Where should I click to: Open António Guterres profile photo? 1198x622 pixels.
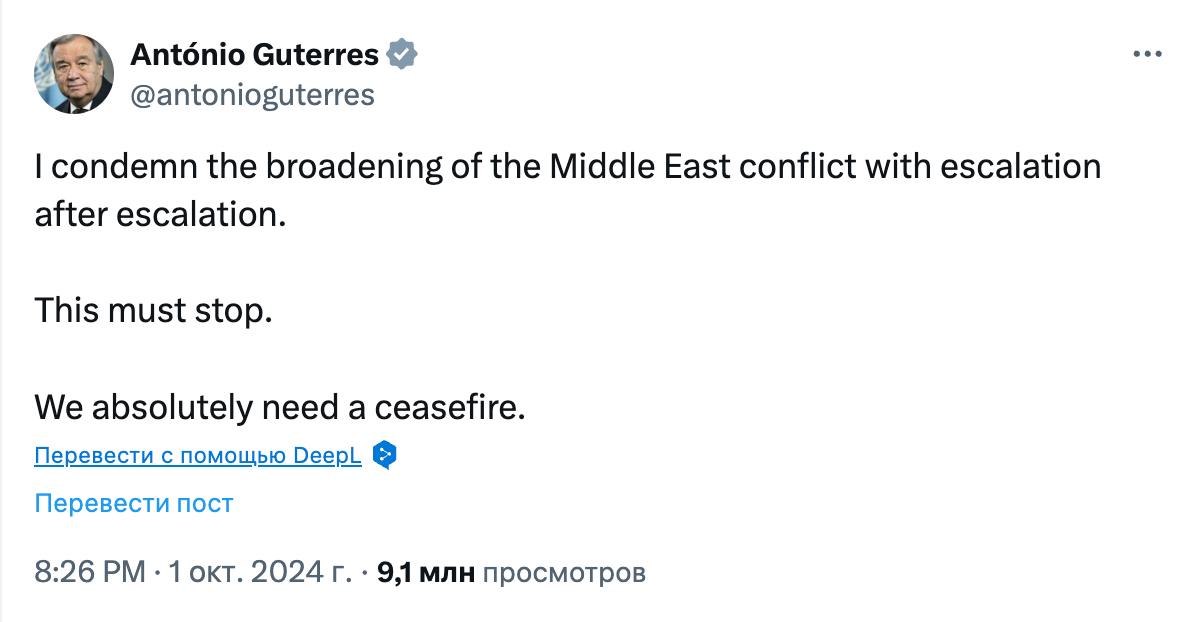tap(74, 74)
